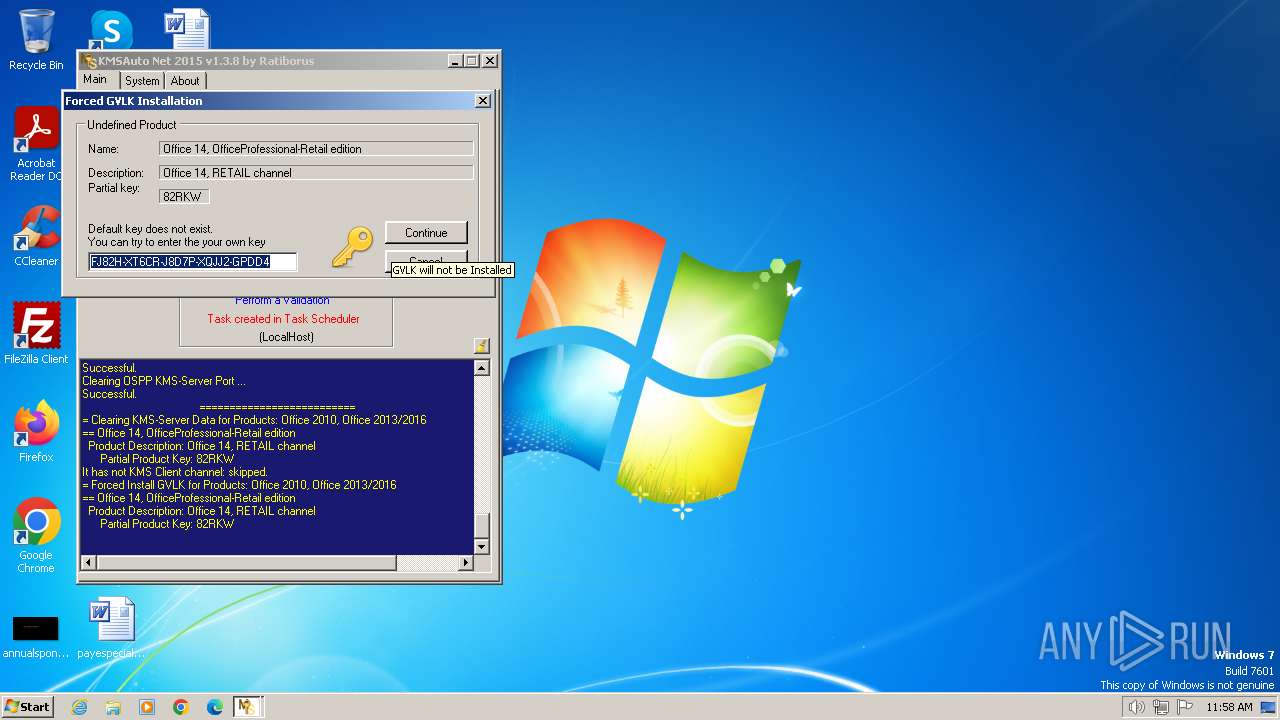Click the KMSAuto Net title bar icon
Image resolution: width=1280 pixels, height=720 pixels.
click(x=89, y=61)
